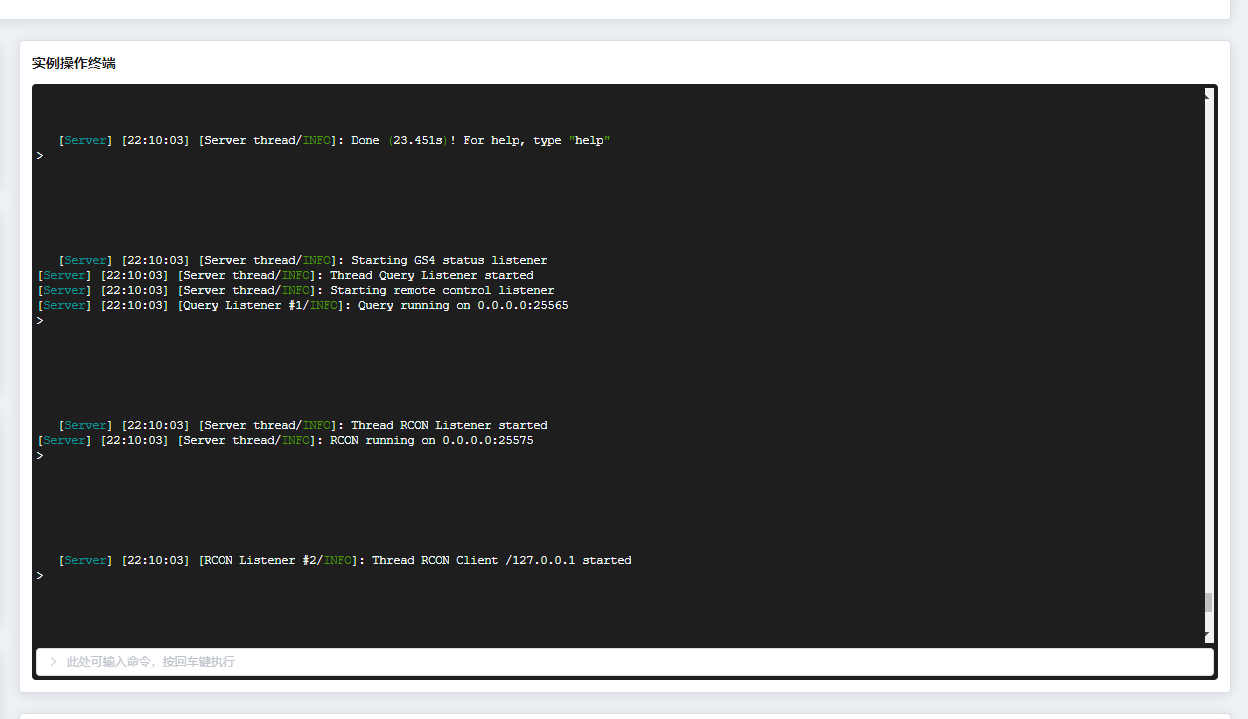The image size is (1248, 719).
Task: Click the ">" prompt under the Done message
Action: 40,155
